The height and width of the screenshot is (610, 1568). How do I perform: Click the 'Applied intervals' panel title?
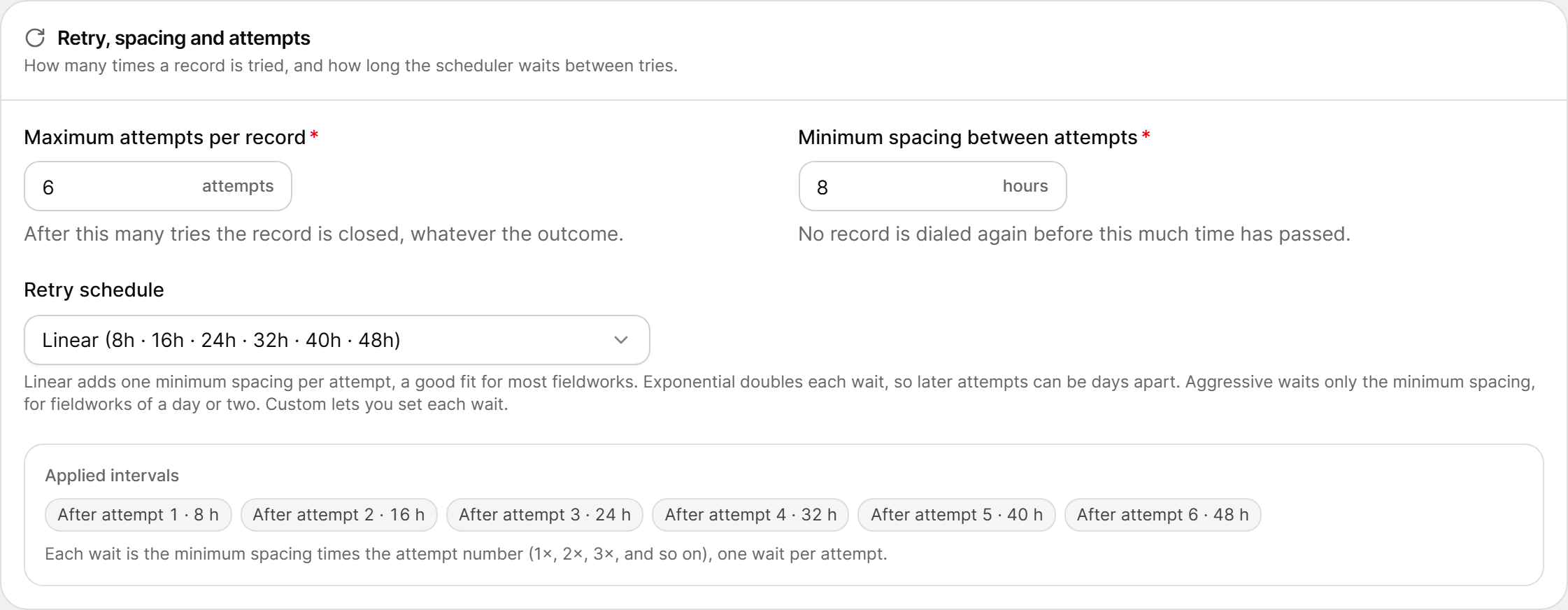[112, 476]
